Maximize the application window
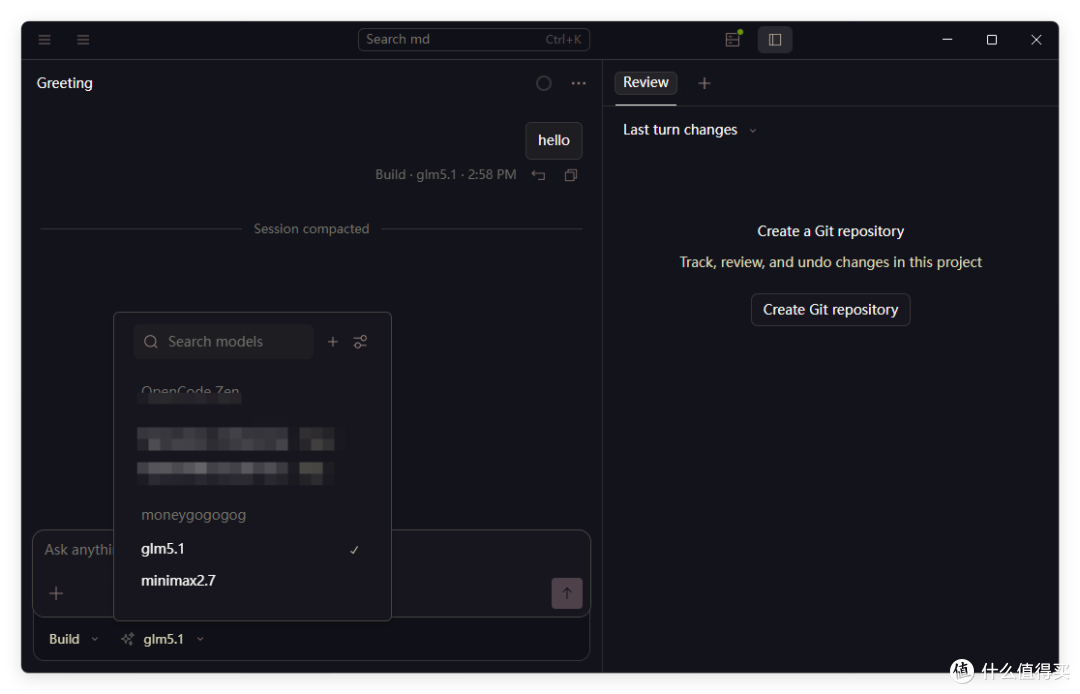Image resolution: width=1080 pixels, height=694 pixels. pos(992,40)
